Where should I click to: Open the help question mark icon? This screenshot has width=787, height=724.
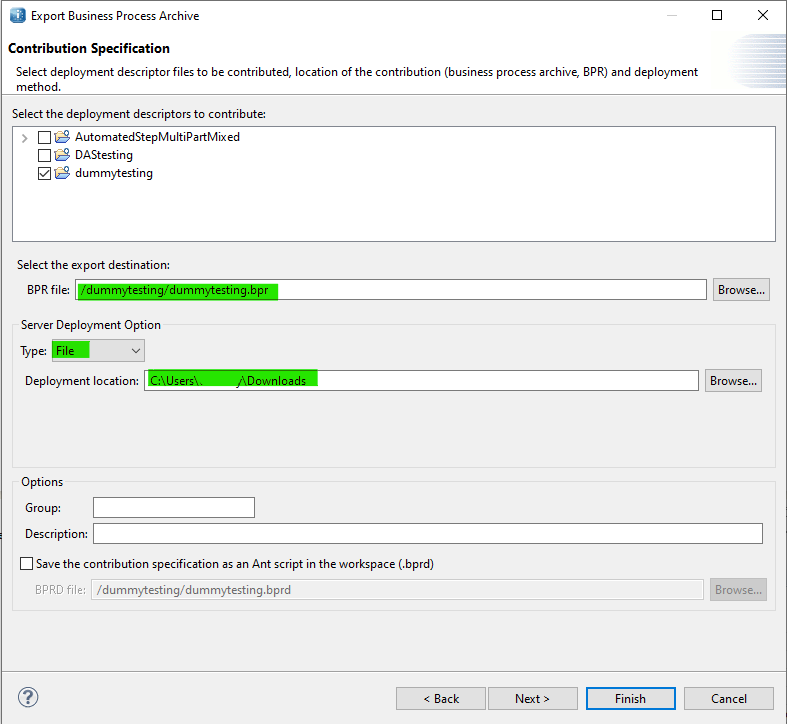coord(28,697)
